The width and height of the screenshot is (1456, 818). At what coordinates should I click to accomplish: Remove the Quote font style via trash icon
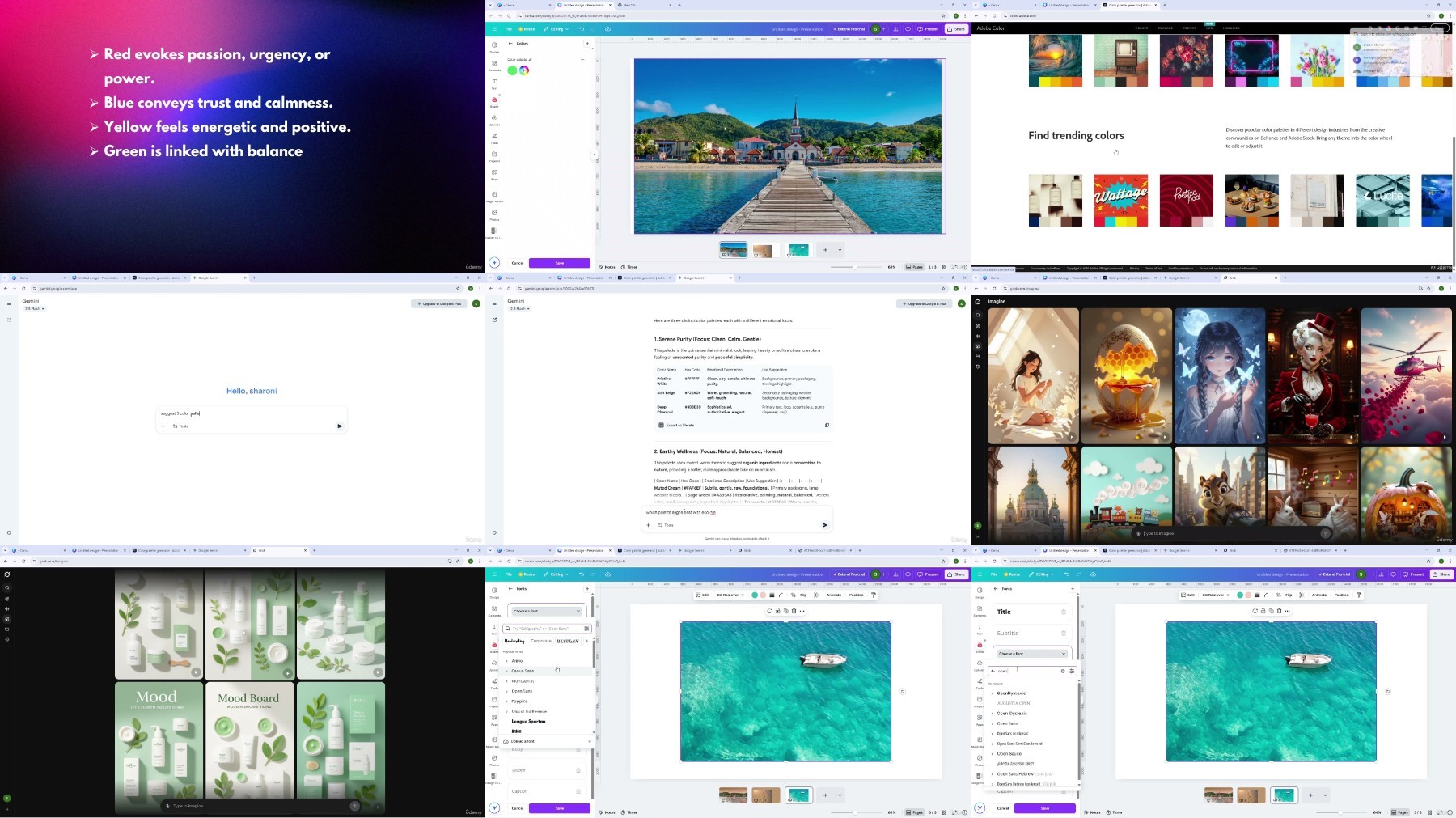coord(578,770)
